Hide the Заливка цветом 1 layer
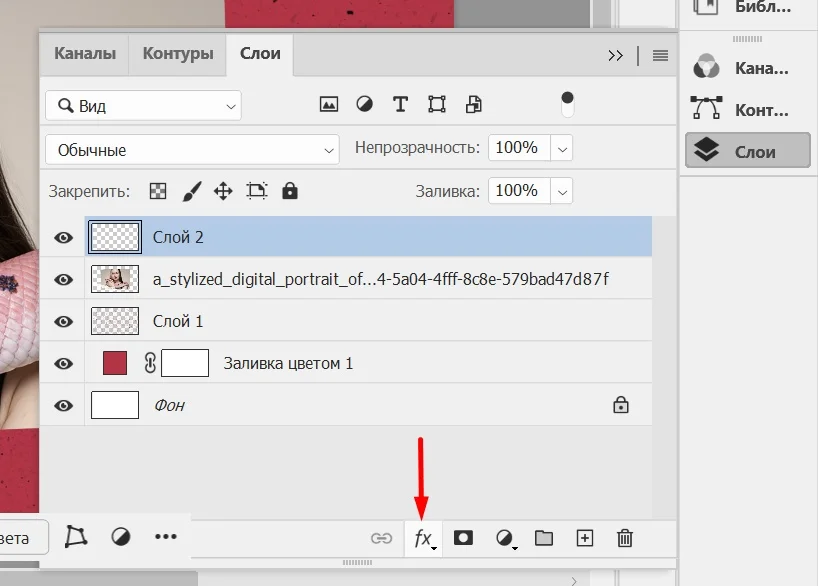818x586 pixels. point(64,363)
